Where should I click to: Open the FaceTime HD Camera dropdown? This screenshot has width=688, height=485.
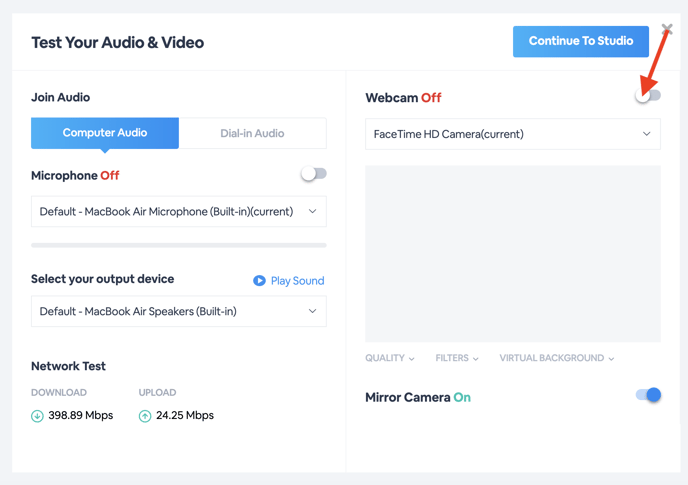[x=513, y=134]
